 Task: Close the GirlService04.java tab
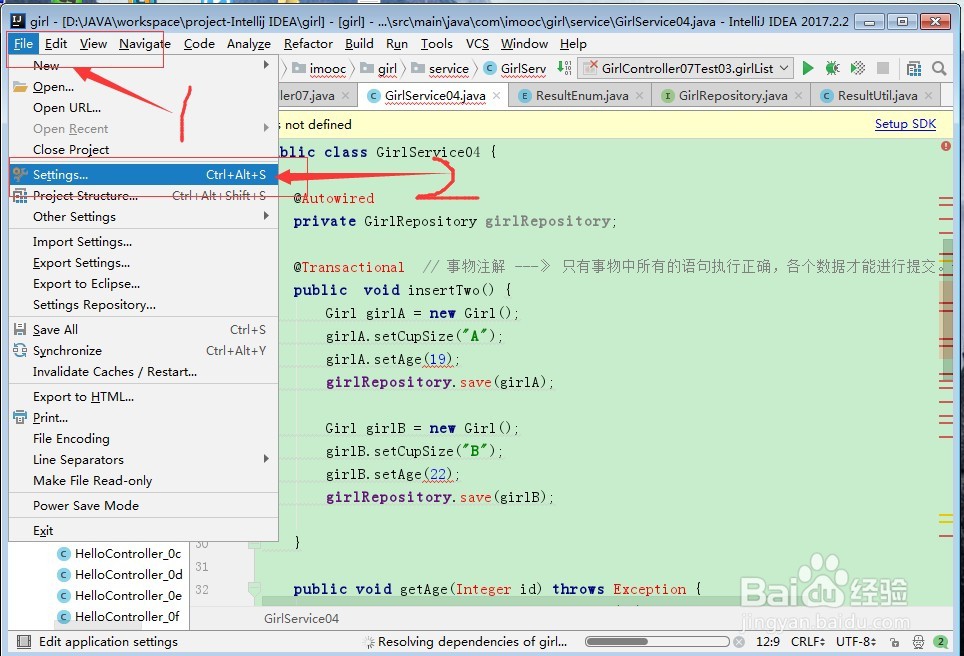click(x=496, y=95)
